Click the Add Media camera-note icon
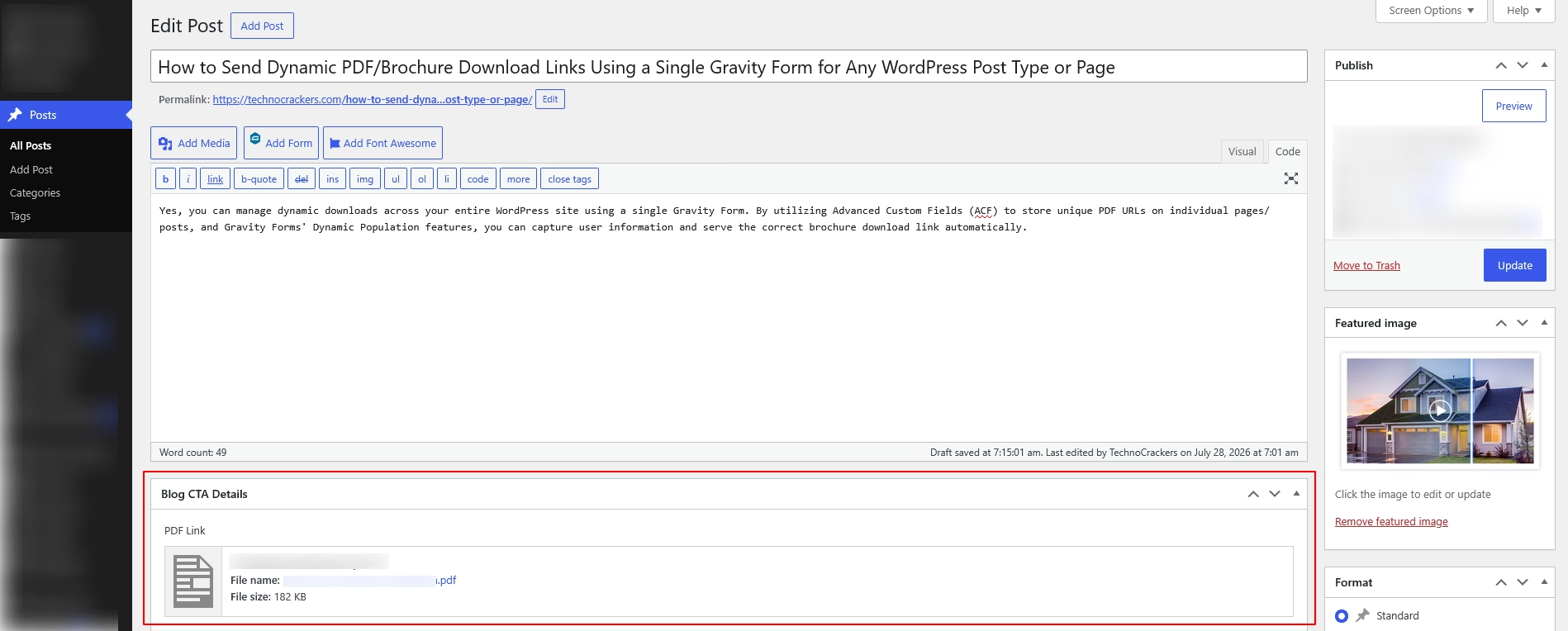This screenshot has width=1568, height=631. coord(165,144)
